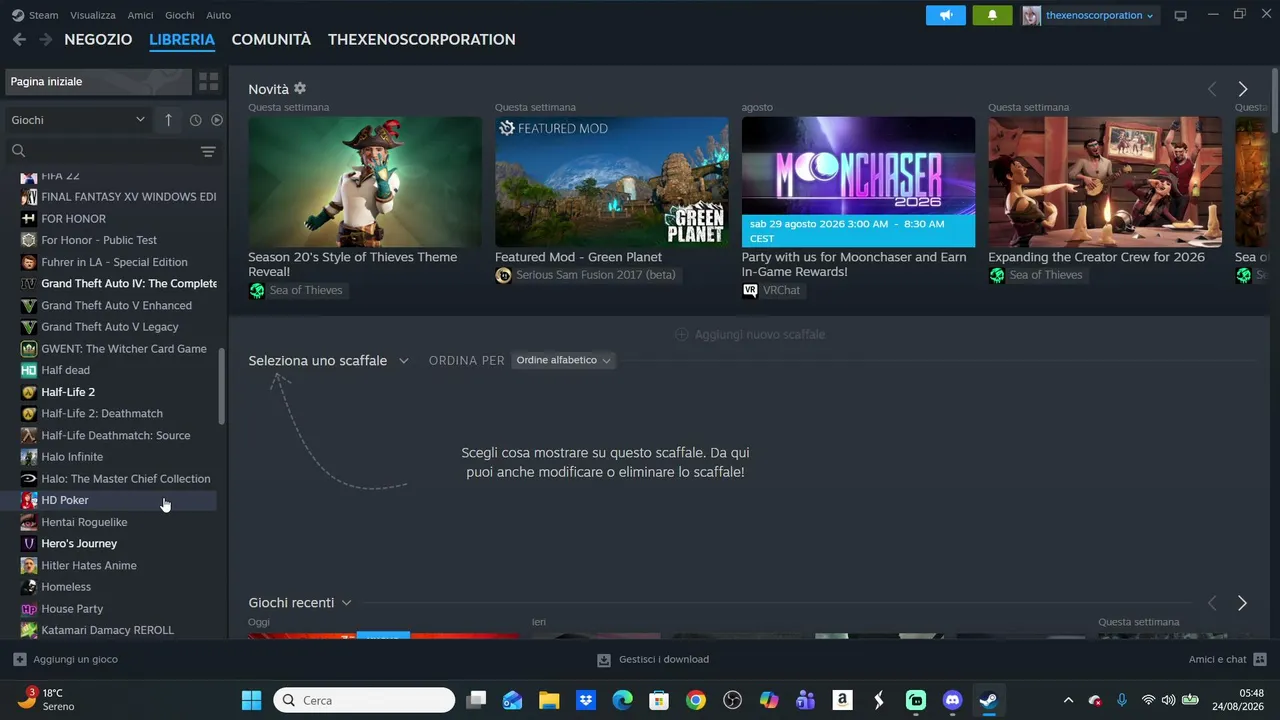Toggle the up-arrow sort button beside Giochi

(168, 120)
